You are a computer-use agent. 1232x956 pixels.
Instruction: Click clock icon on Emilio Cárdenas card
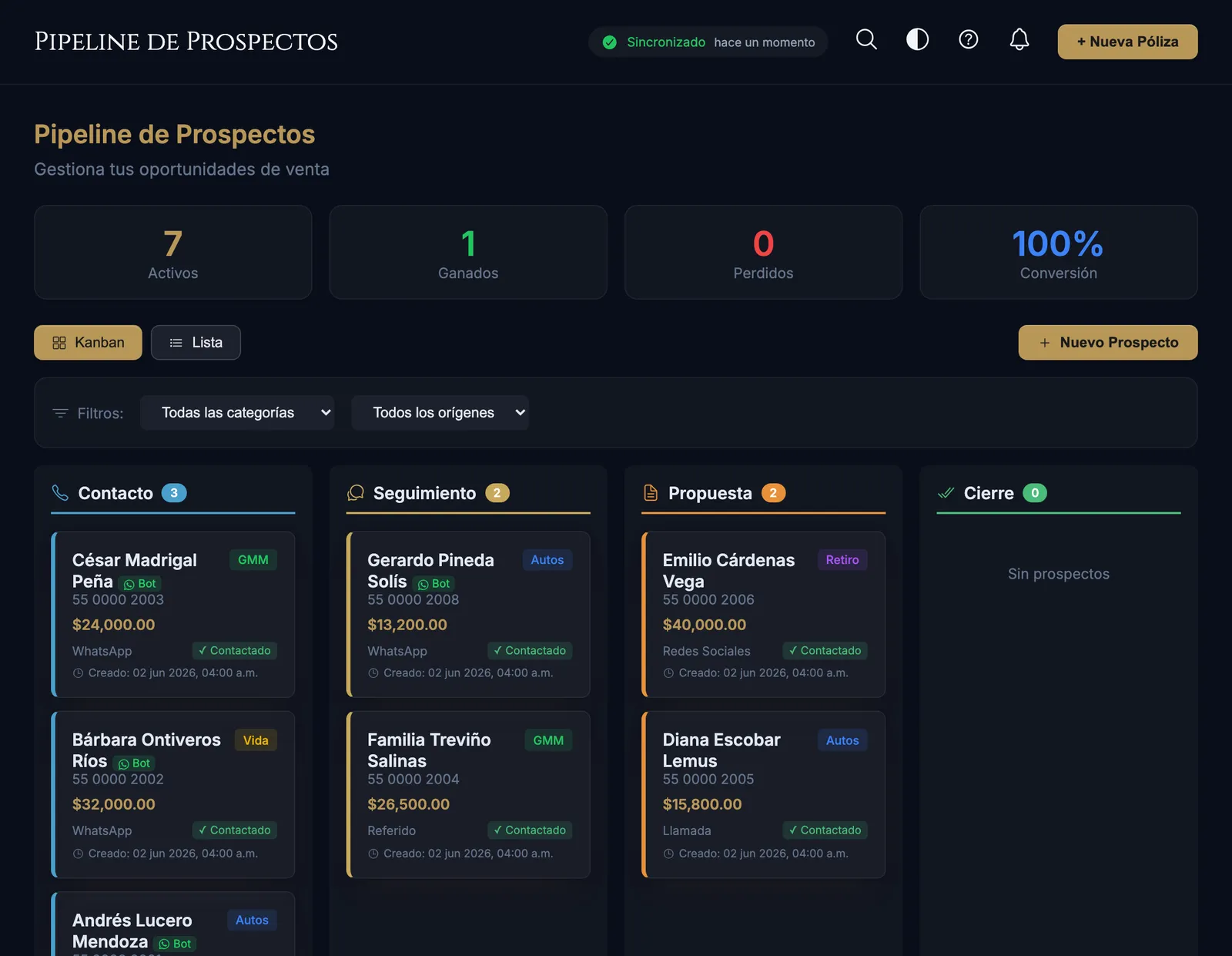click(x=668, y=673)
